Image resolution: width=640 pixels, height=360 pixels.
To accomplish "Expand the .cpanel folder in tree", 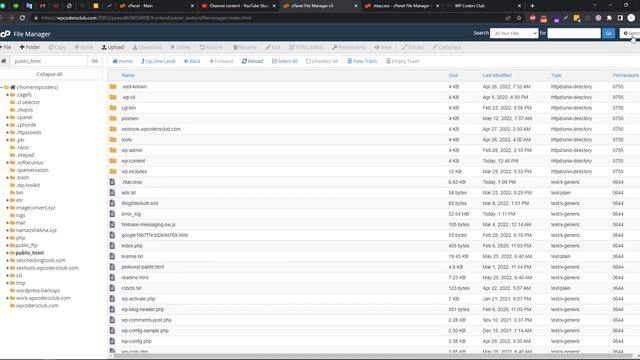I will click(7, 117).
